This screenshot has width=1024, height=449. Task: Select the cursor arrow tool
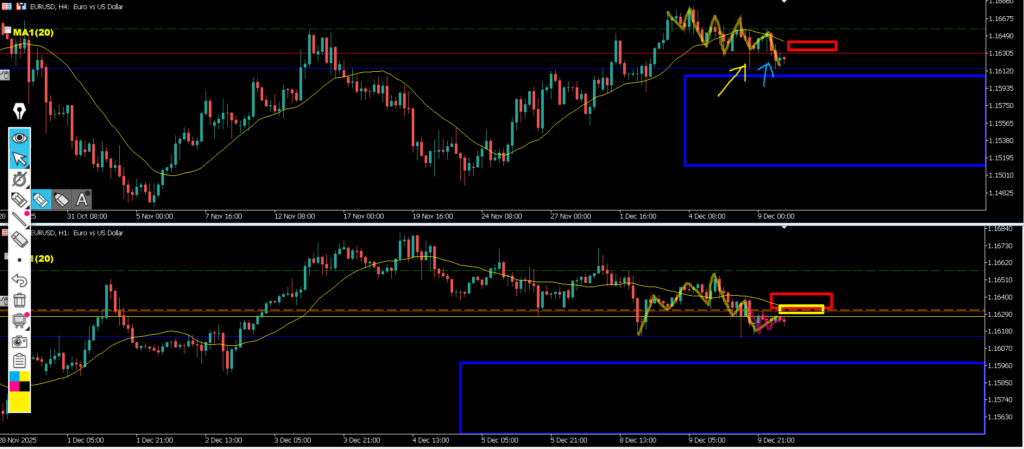20,158
